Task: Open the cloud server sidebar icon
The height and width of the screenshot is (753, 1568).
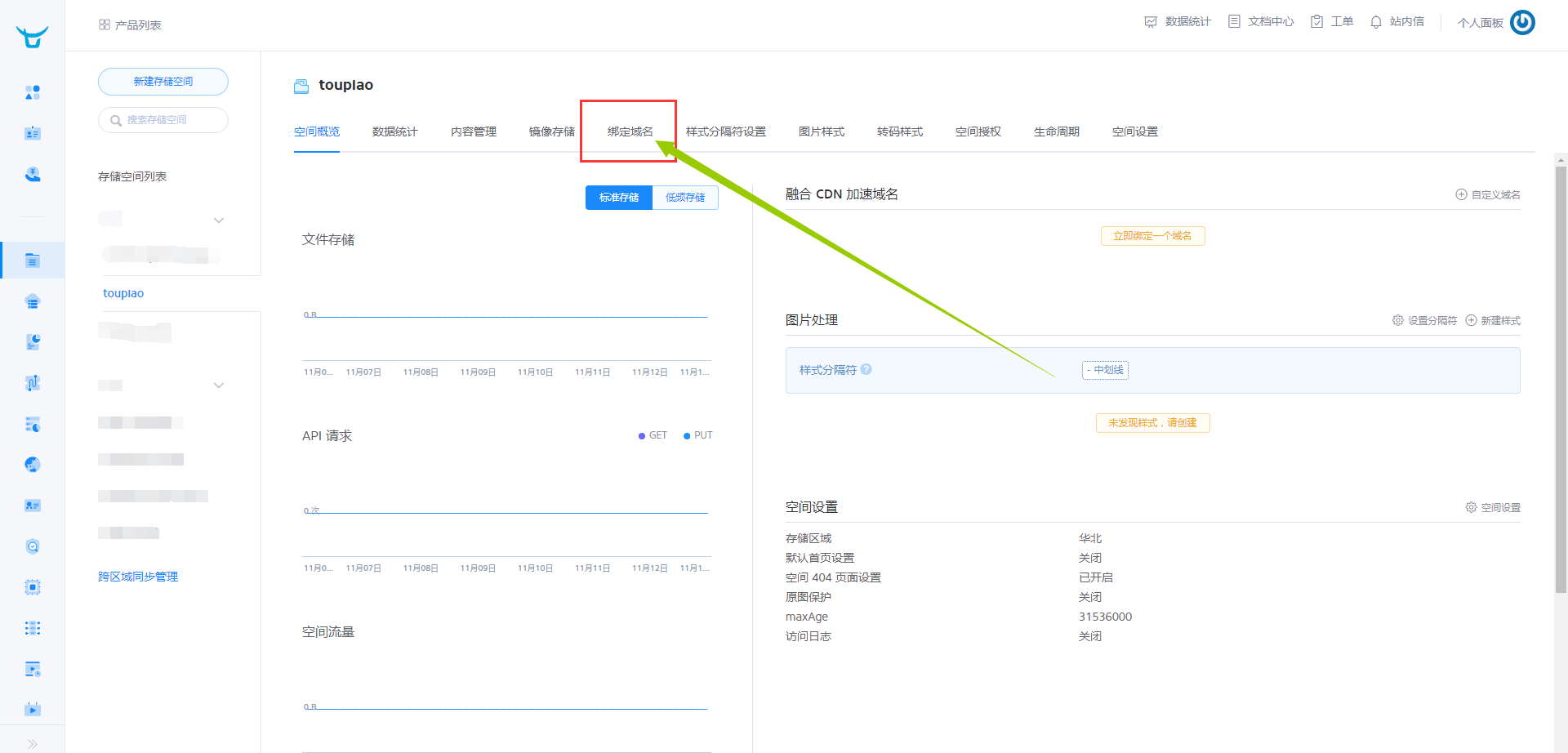Action: (33, 301)
